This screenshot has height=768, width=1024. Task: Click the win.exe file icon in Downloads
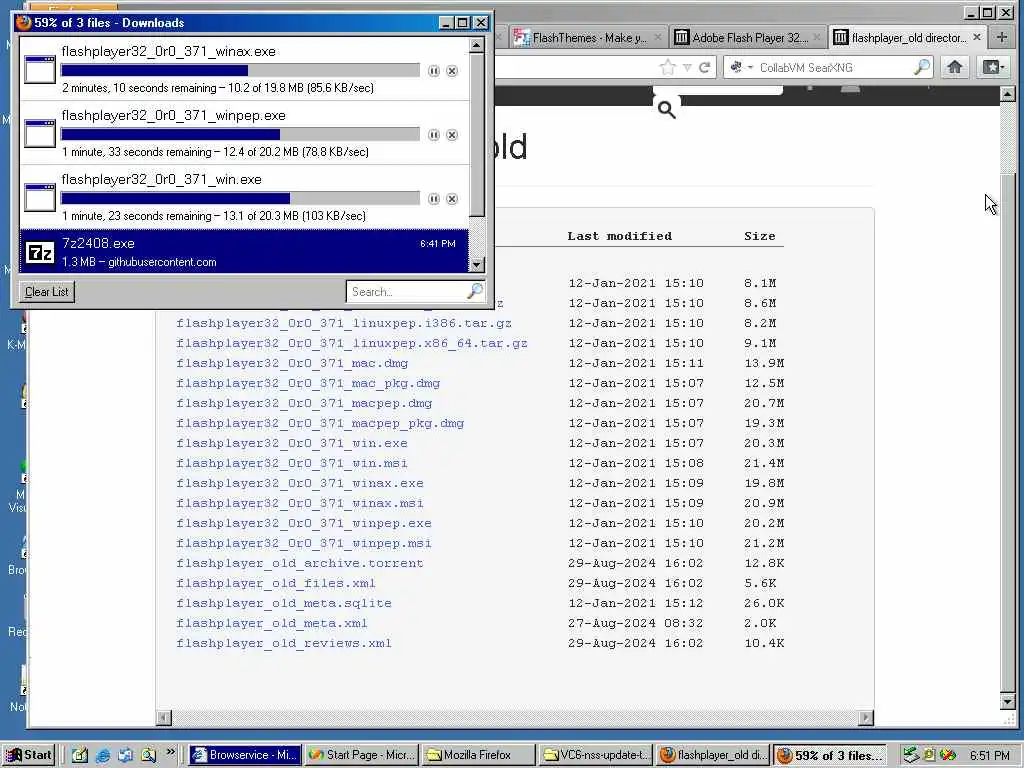40,197
